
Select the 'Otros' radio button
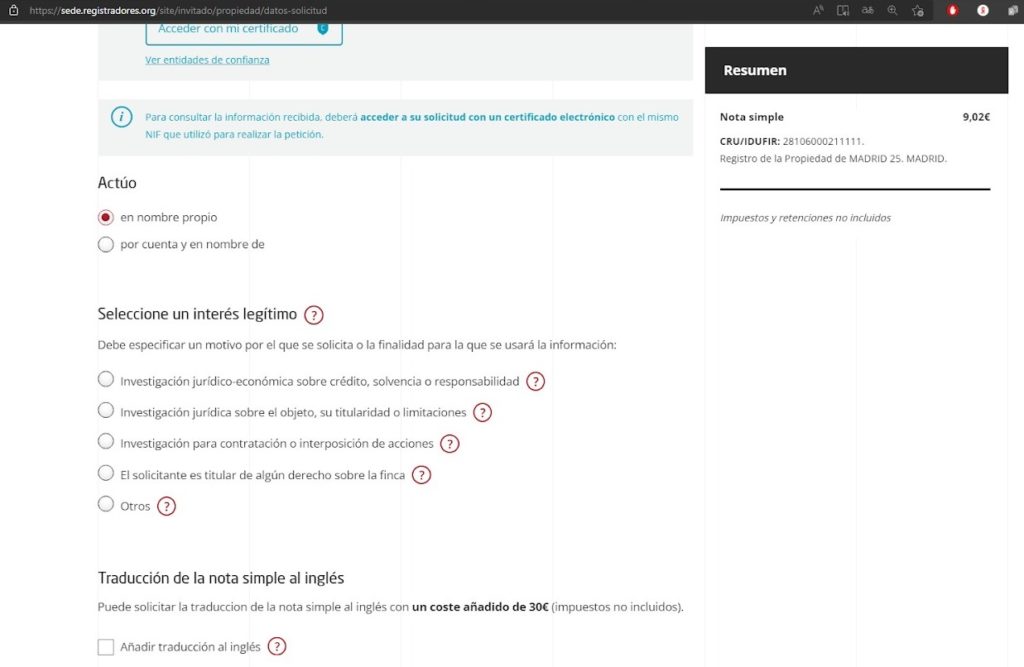[x=106, y=504]
